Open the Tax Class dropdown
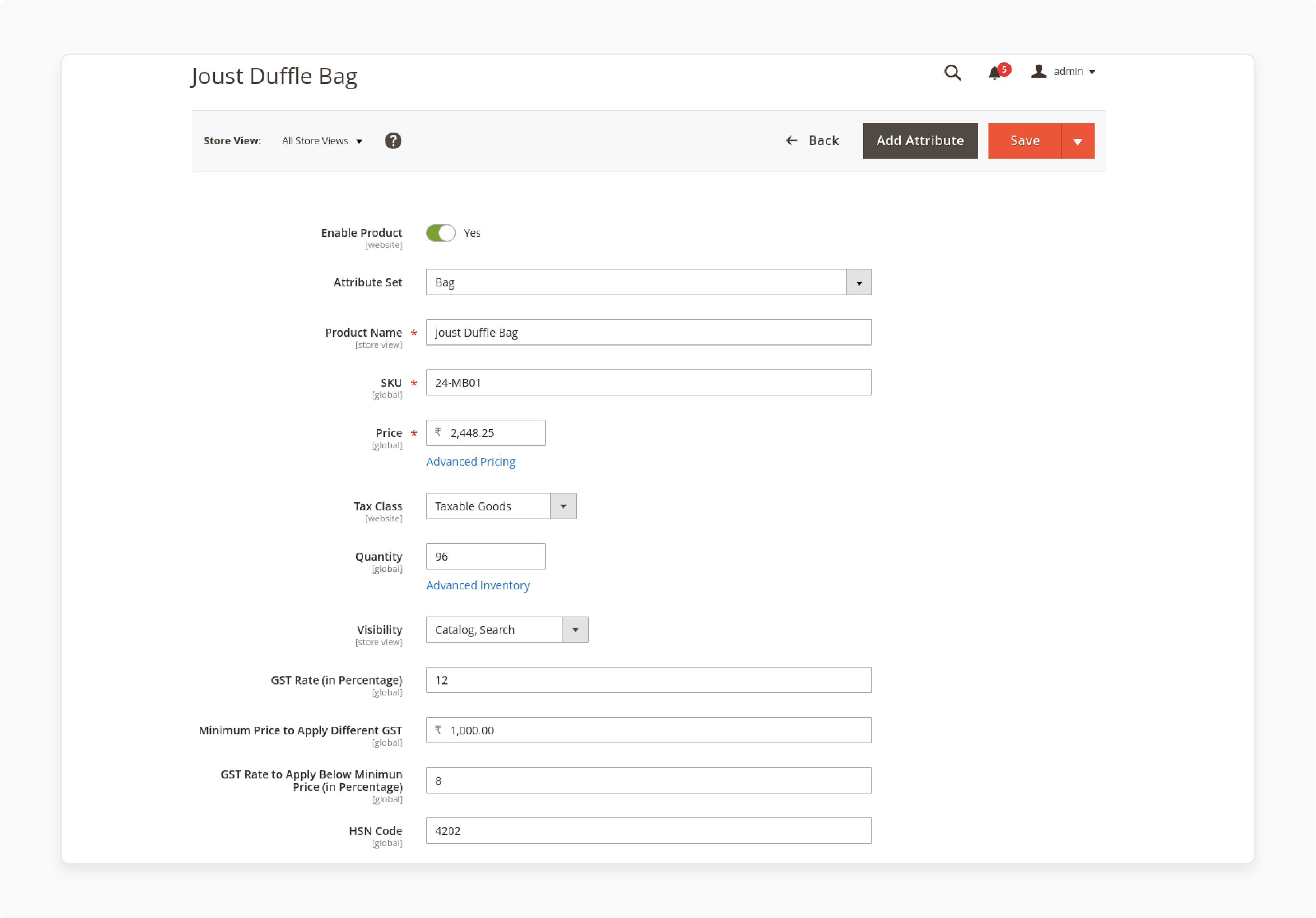 coord(501,507)
